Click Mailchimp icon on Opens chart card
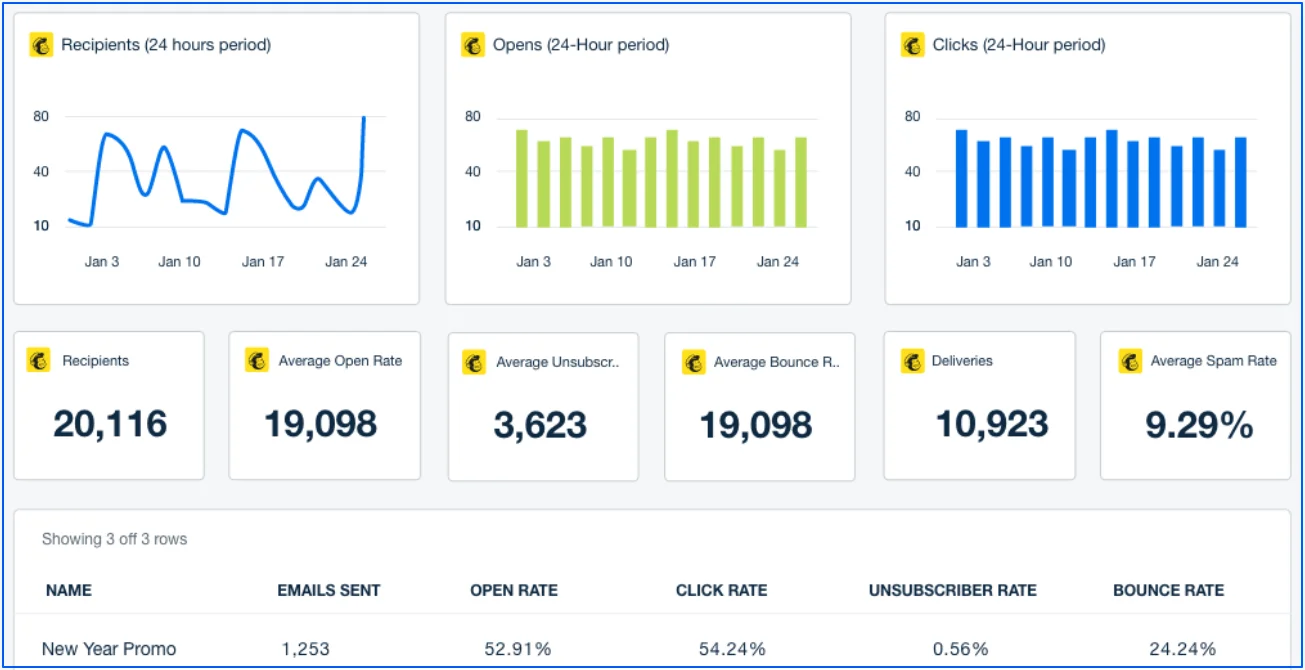1305x670 pixels. tap(473, 45)
